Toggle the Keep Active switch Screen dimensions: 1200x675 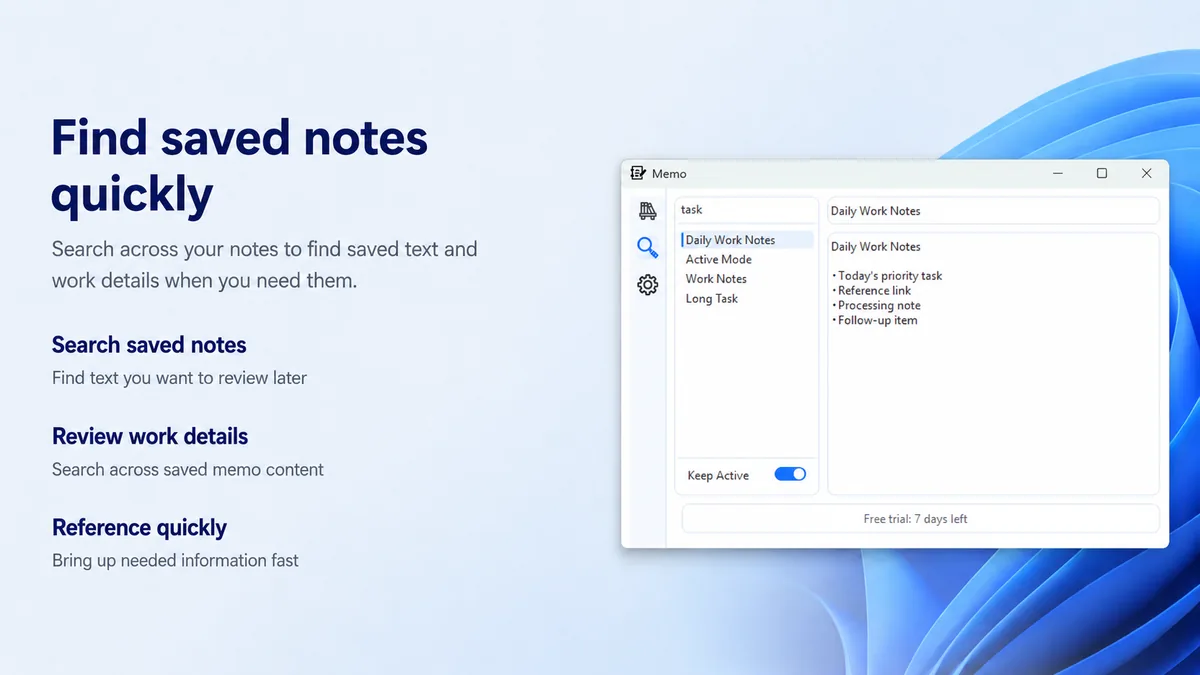790,474
